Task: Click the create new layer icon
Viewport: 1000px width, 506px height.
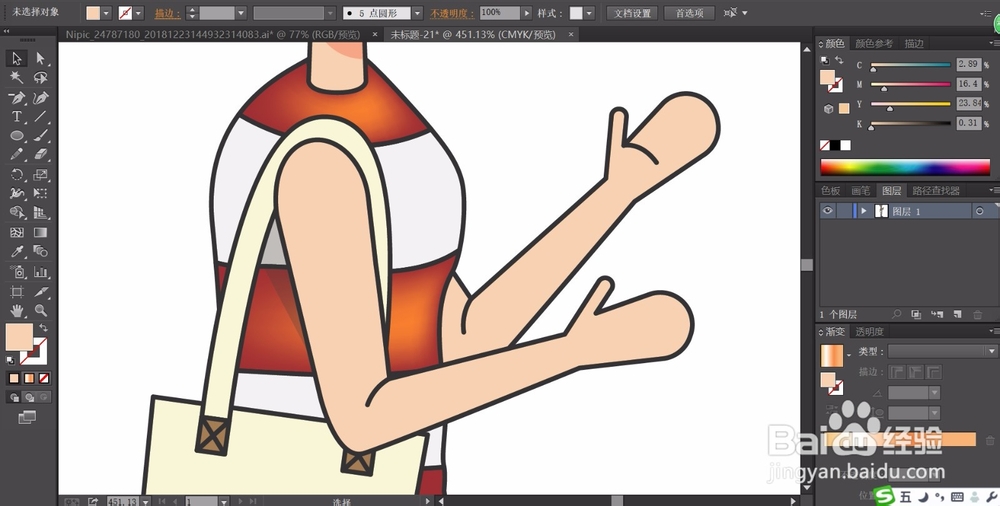Action: click(957, 315)
